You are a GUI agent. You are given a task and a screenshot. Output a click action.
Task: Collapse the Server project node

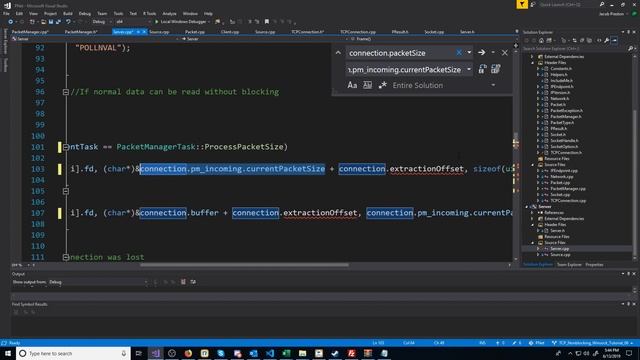(527, 207)
